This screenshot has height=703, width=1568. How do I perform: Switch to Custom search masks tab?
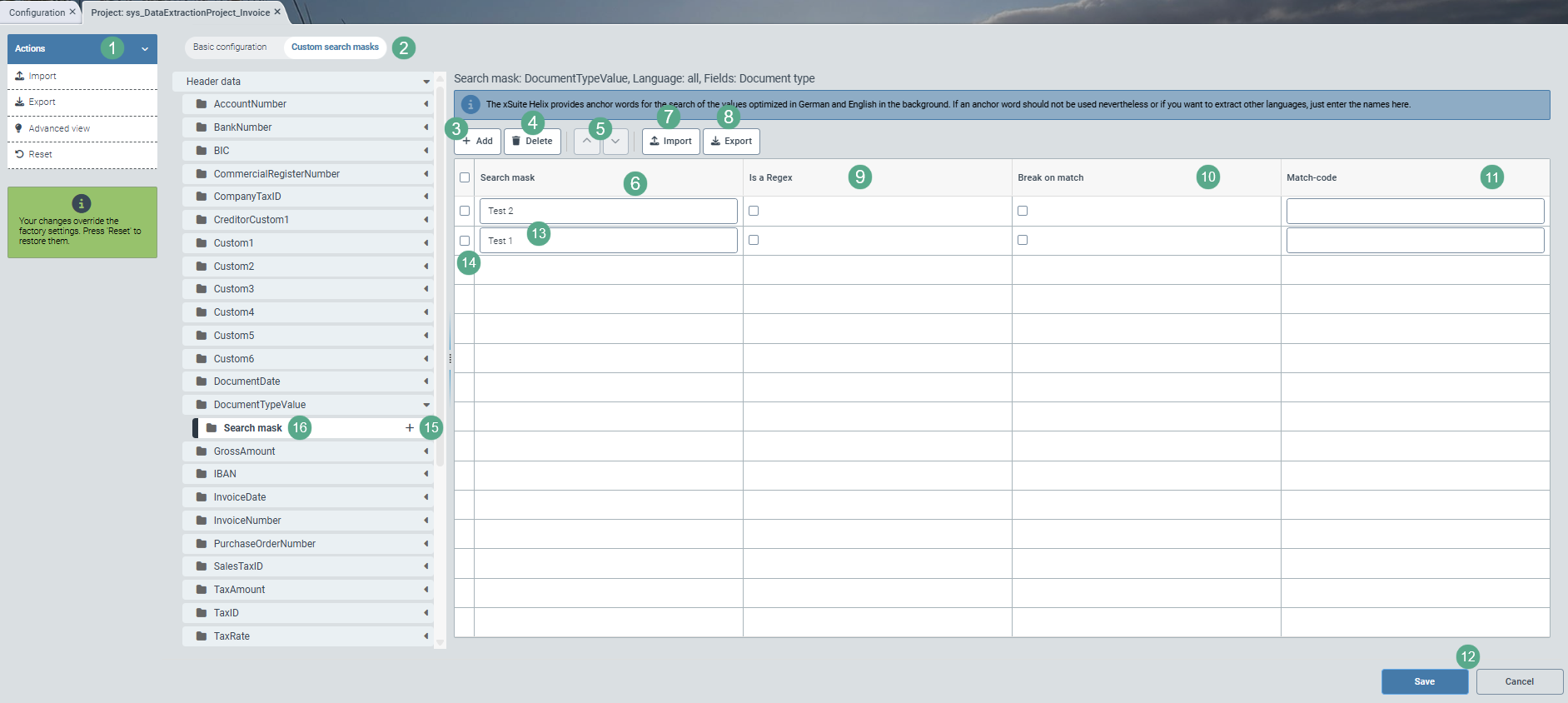(335, 47)
